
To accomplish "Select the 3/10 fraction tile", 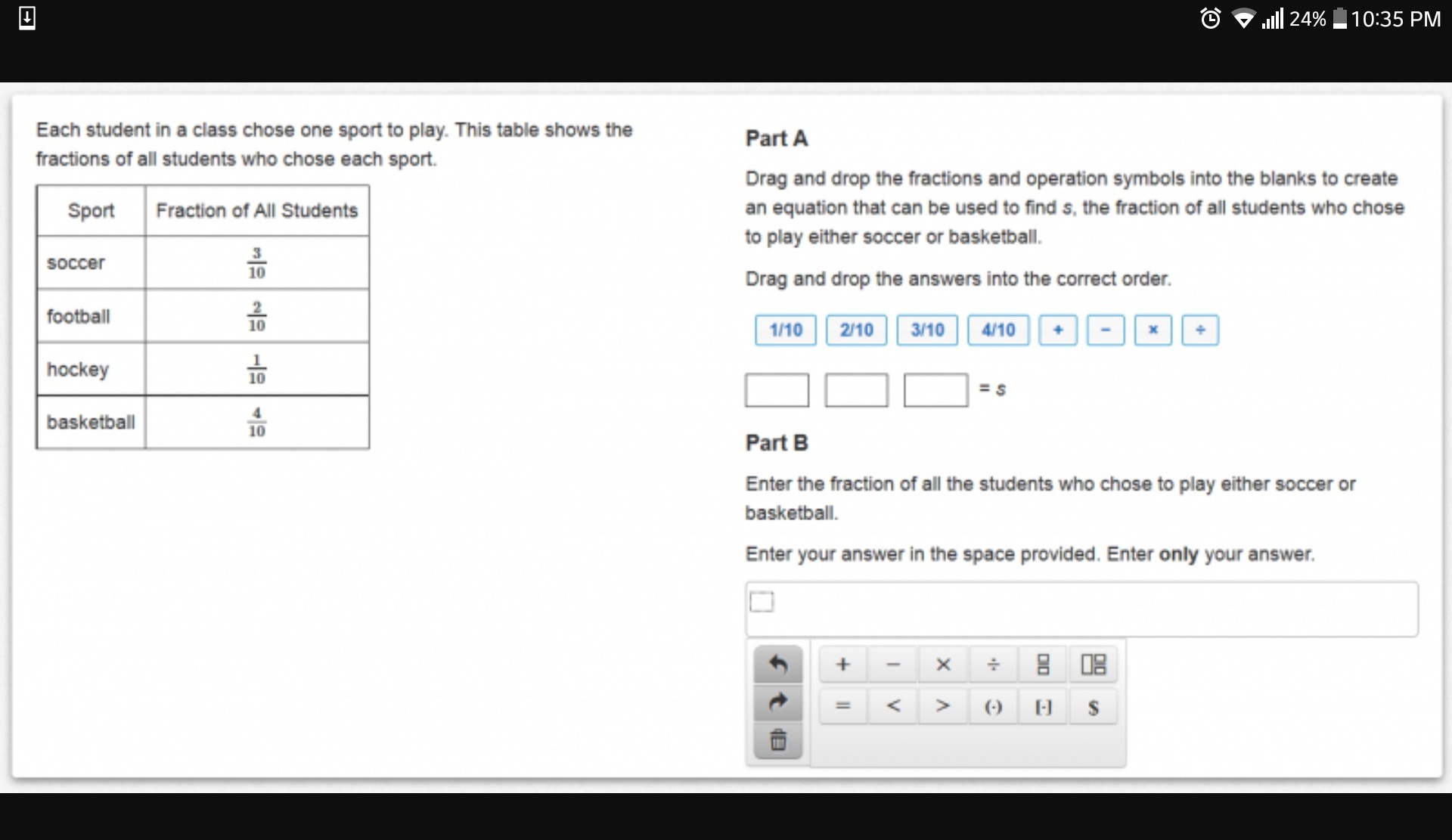I will [x=927, y=330].
